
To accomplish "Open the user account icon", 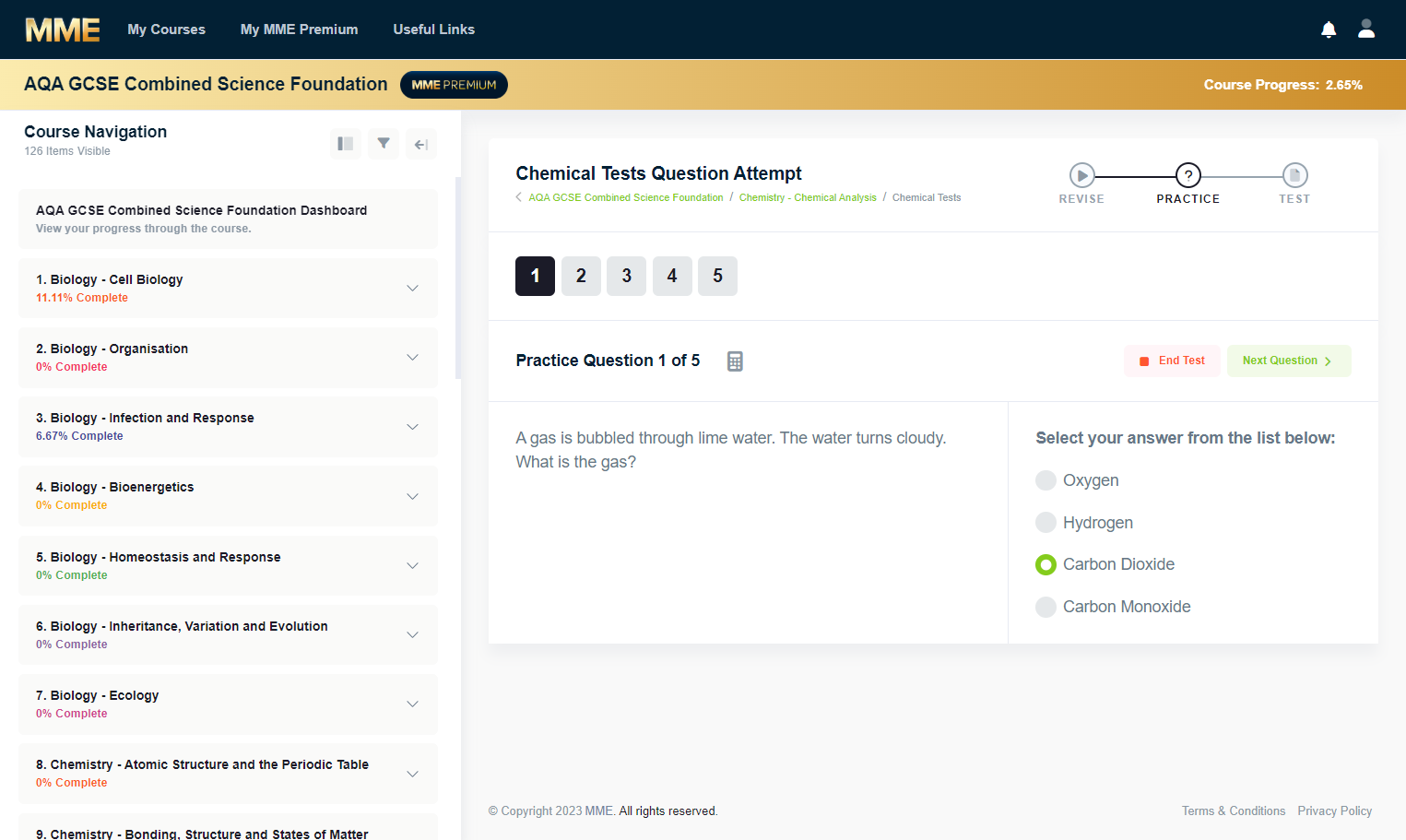I will pyautogui.click(x=1366, y=30).
